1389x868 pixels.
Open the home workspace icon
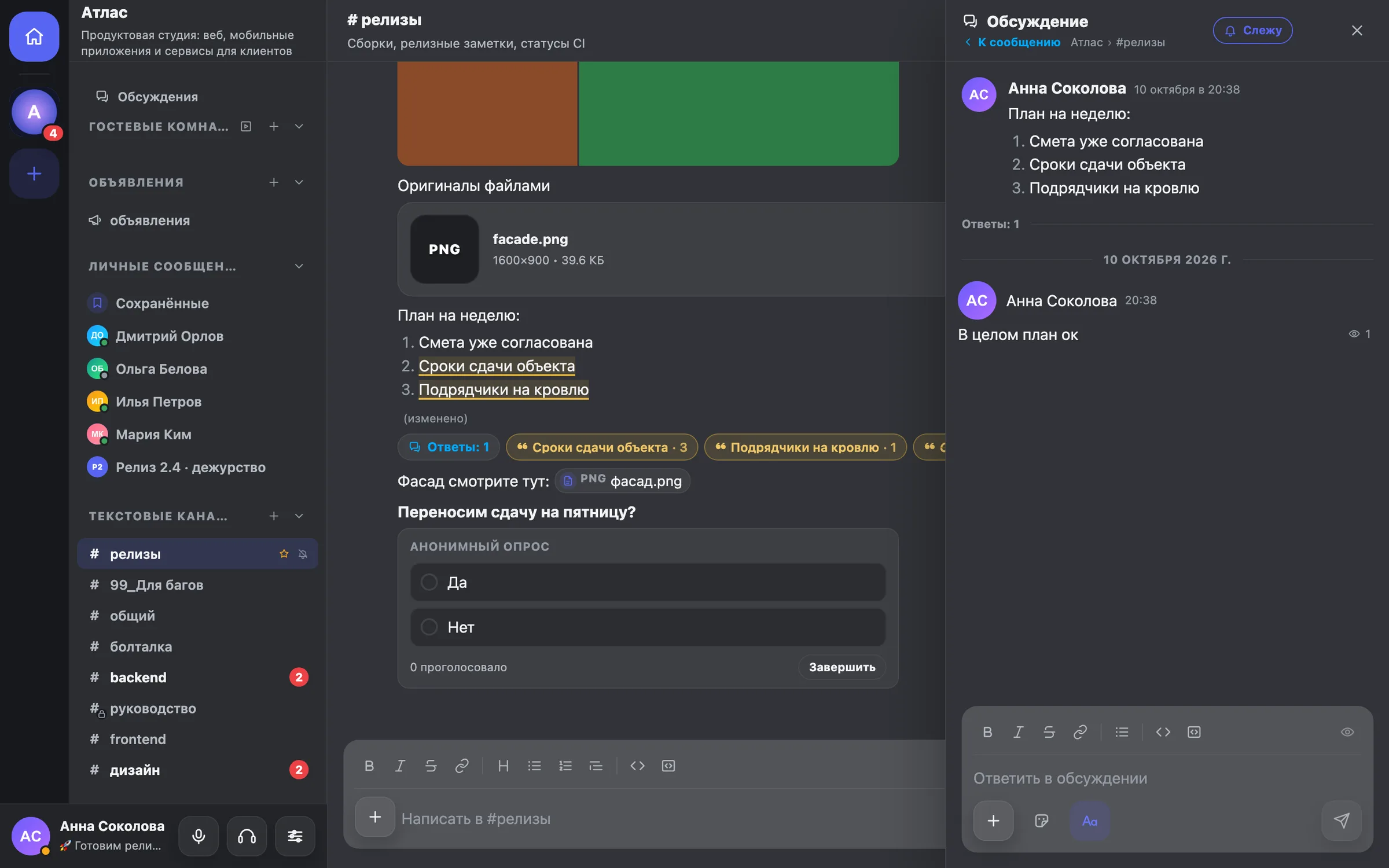tap(34, 36)
